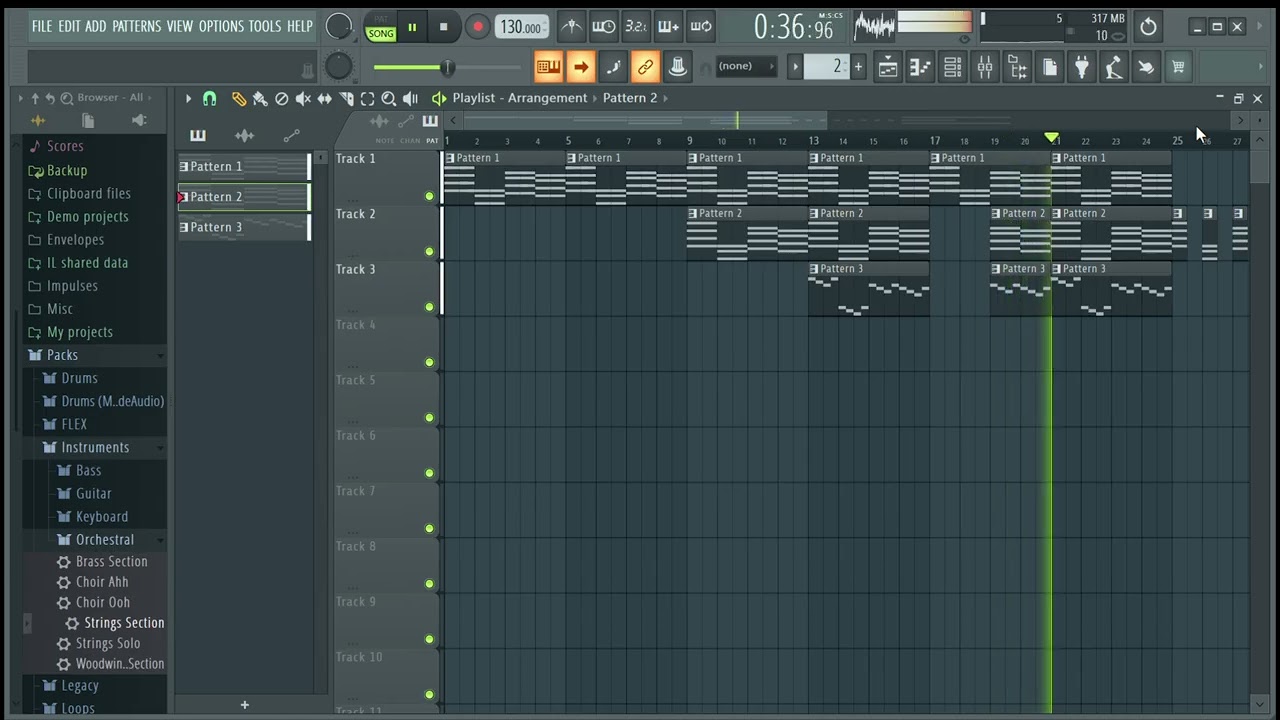Open the PATTERNS menu
This screenshot has height=720, width=1280.
tap(136, 26)
